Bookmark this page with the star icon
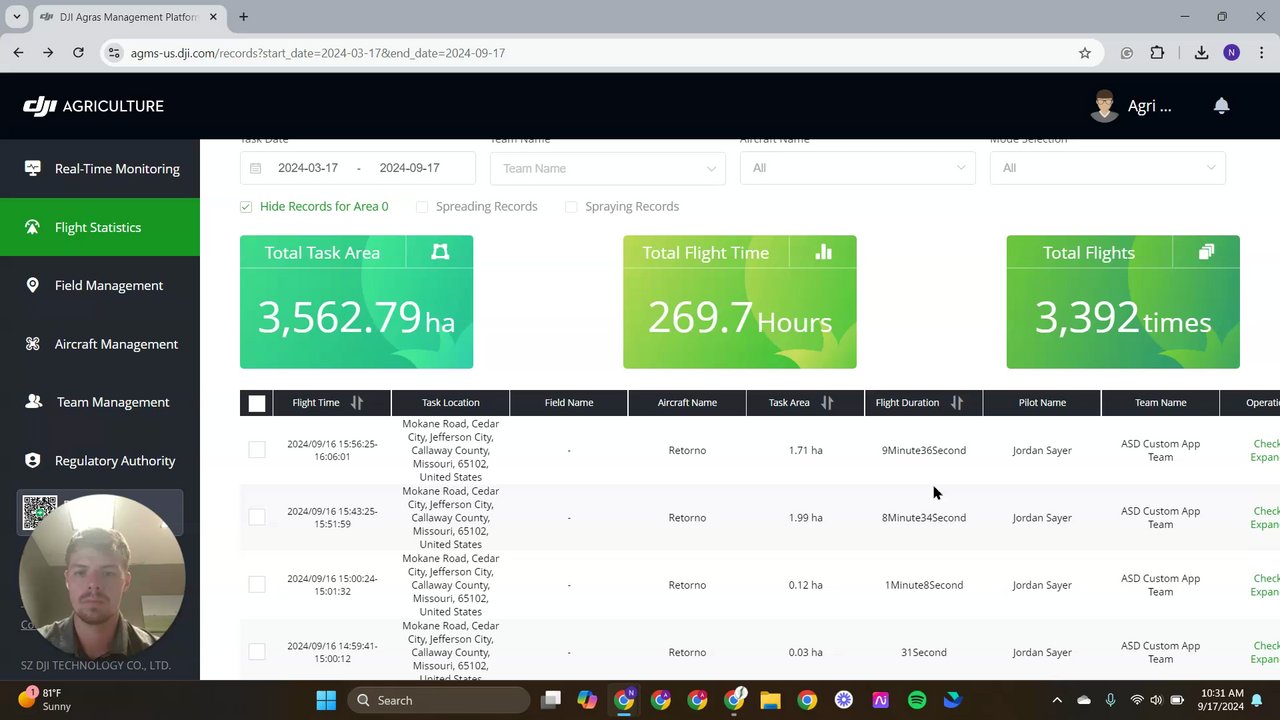The height and width of the screenshot is (720, 1280). point(1085,53)
